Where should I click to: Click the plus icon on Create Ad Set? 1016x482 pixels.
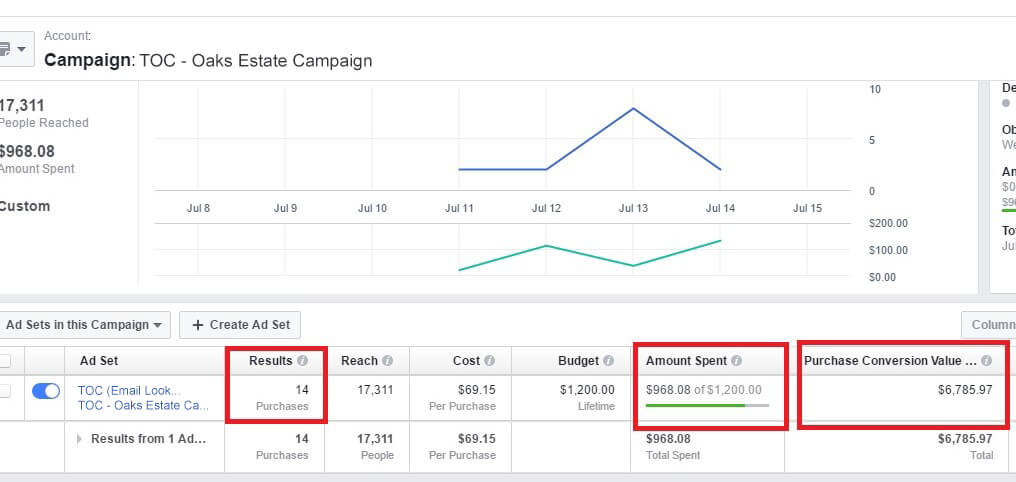(197, 325)
